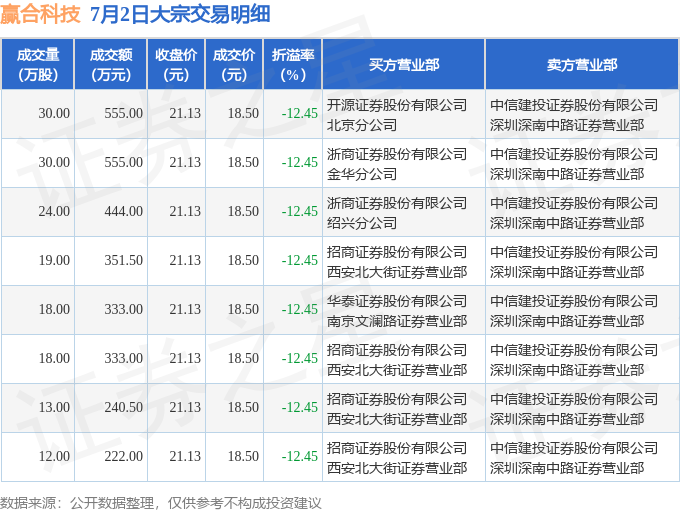The height and width of the screenshot is (512, 680).
Task: Click the 240.50 amount cell
Action: point(124,407)
